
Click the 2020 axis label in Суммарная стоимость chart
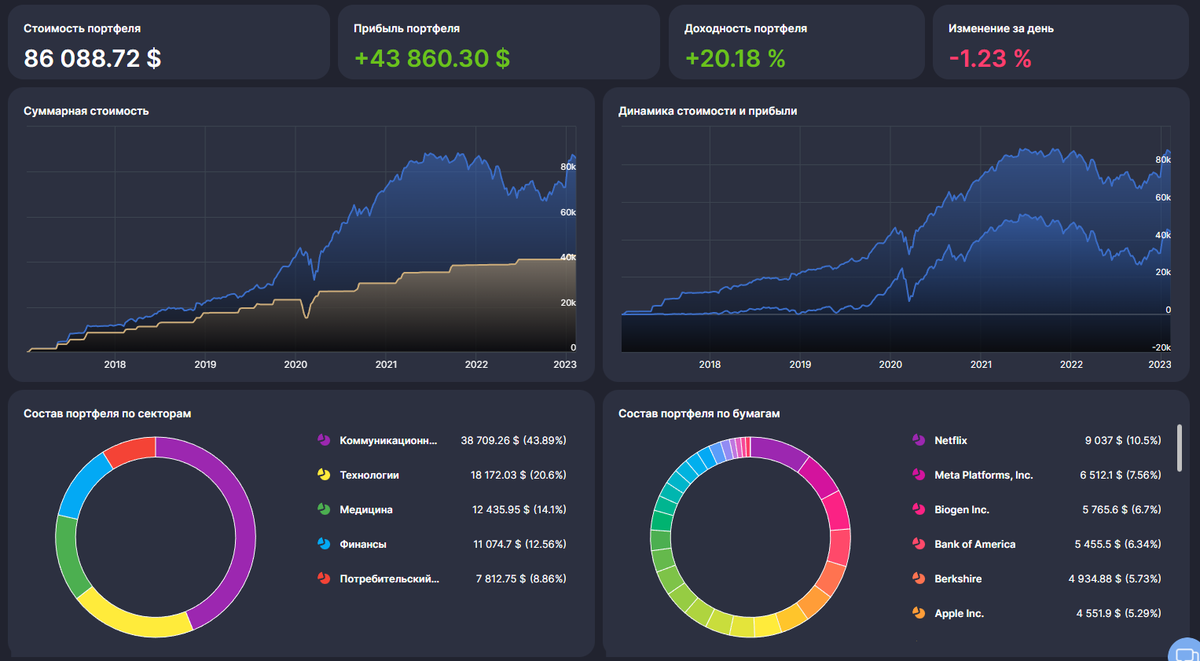pyautogui.click(x=295, y=365)
